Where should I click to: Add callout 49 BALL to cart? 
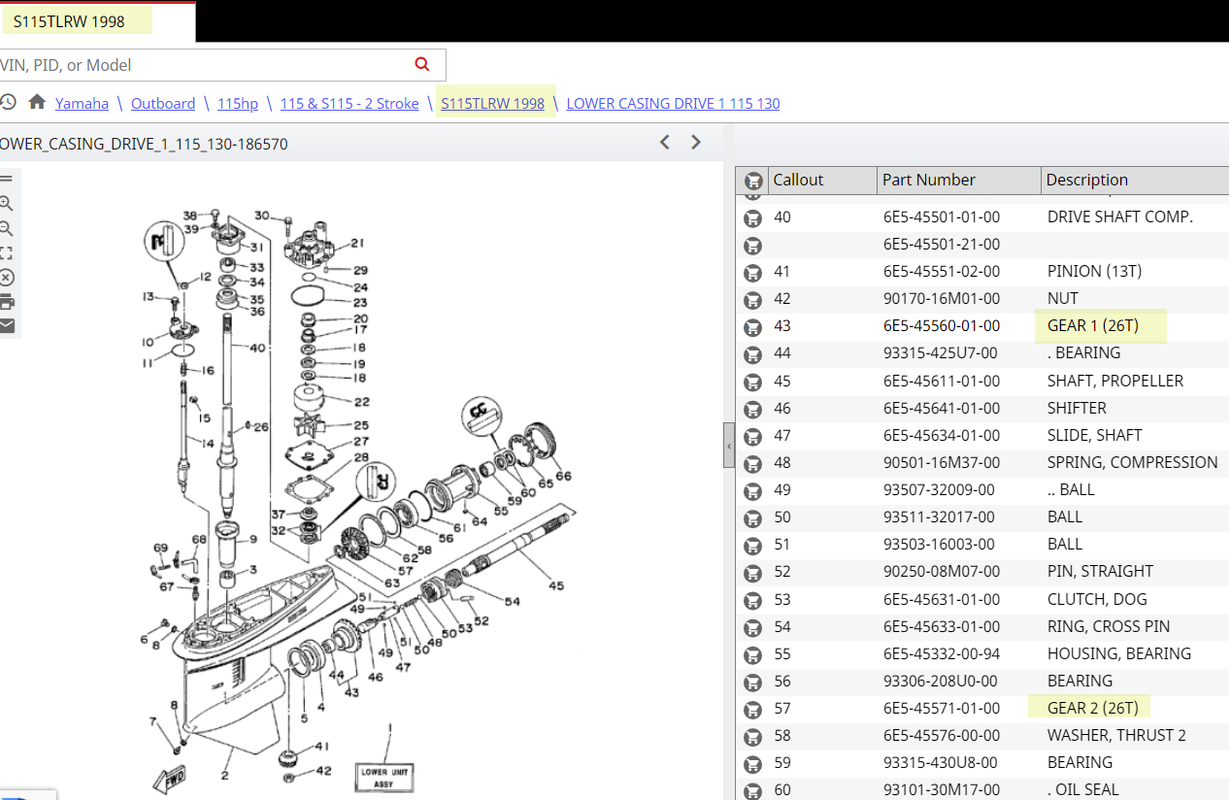(x=752, y=490)
